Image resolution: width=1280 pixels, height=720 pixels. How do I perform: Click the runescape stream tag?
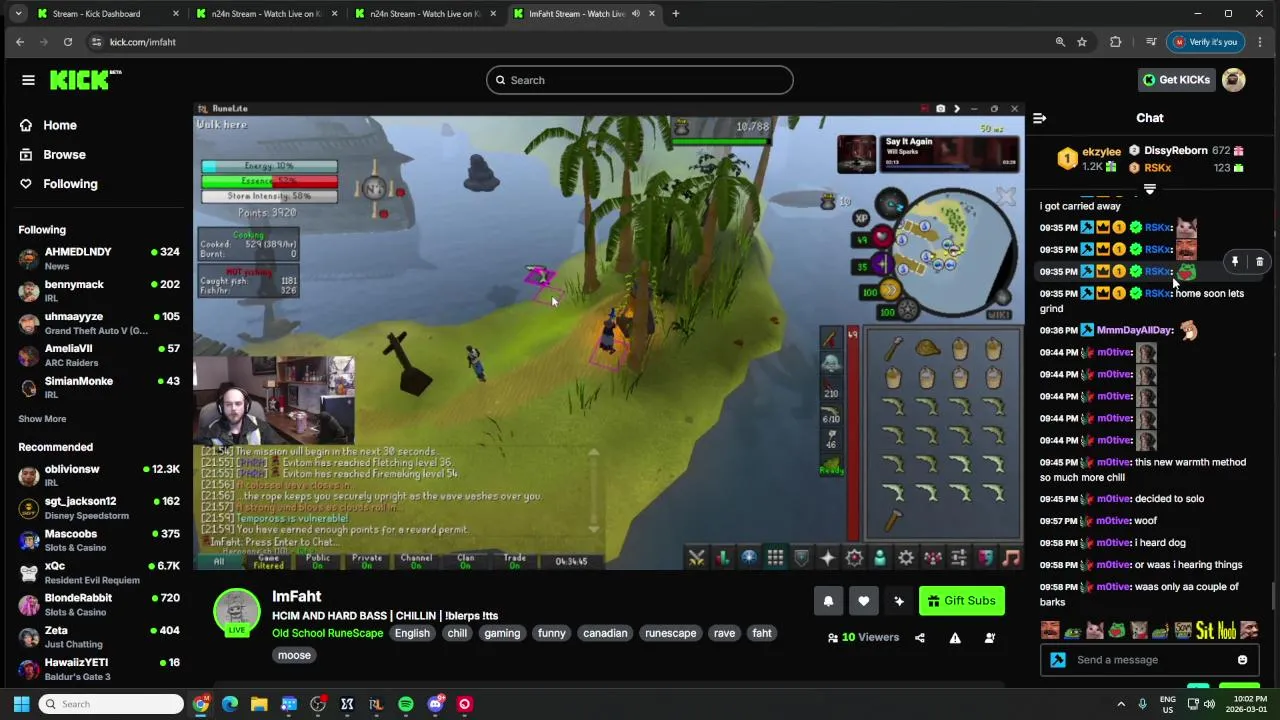click(x=670, y=633)
